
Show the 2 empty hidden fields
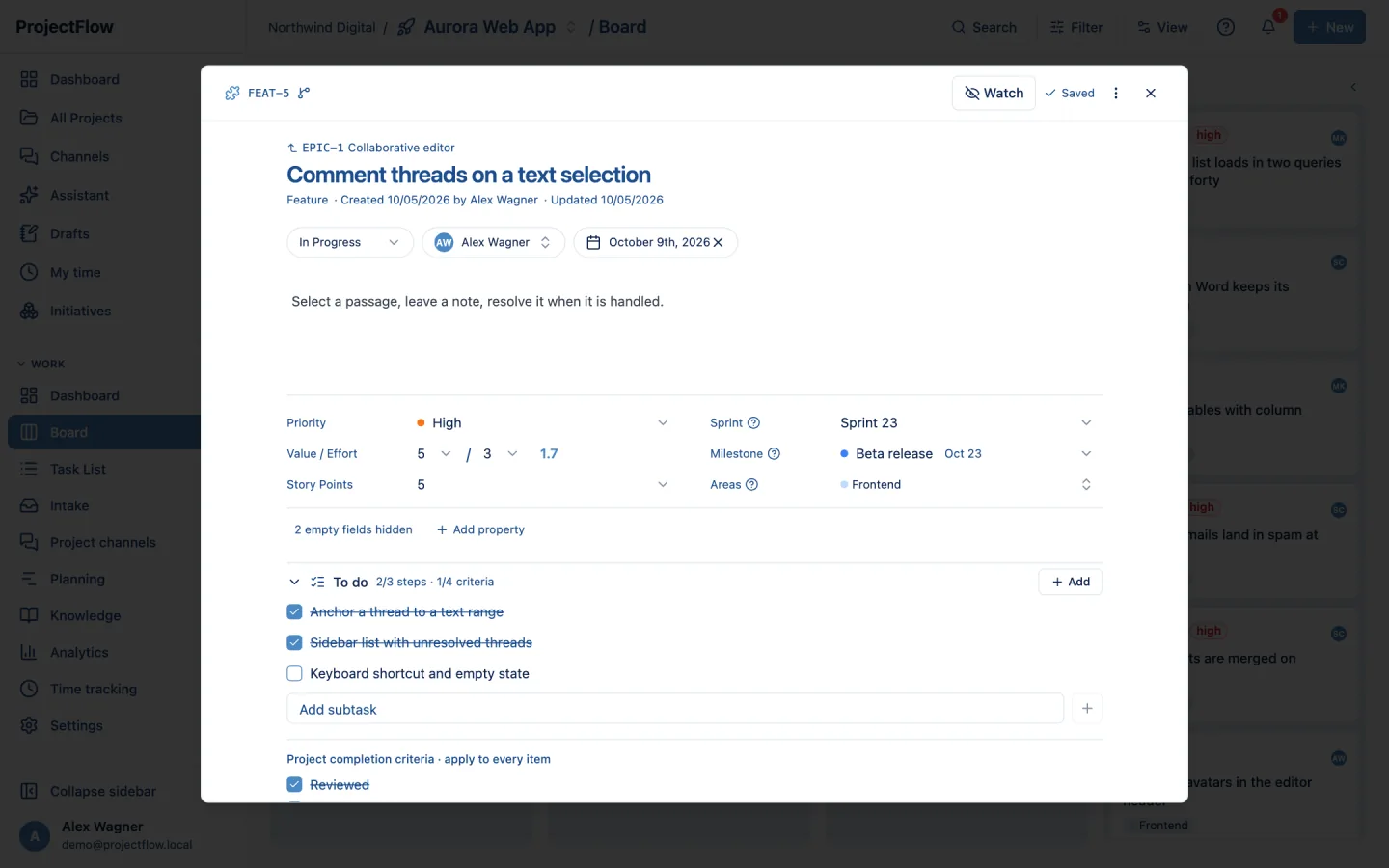coord(353,529)
